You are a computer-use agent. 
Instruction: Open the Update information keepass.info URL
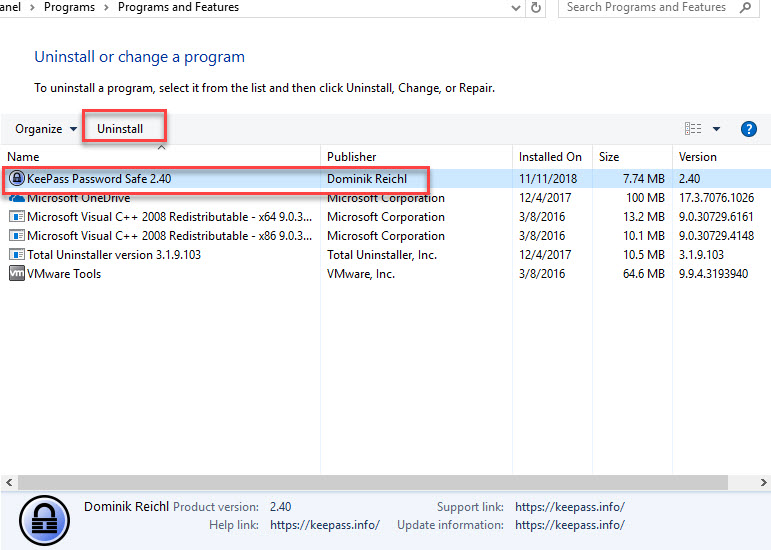(x=570, y=525)
